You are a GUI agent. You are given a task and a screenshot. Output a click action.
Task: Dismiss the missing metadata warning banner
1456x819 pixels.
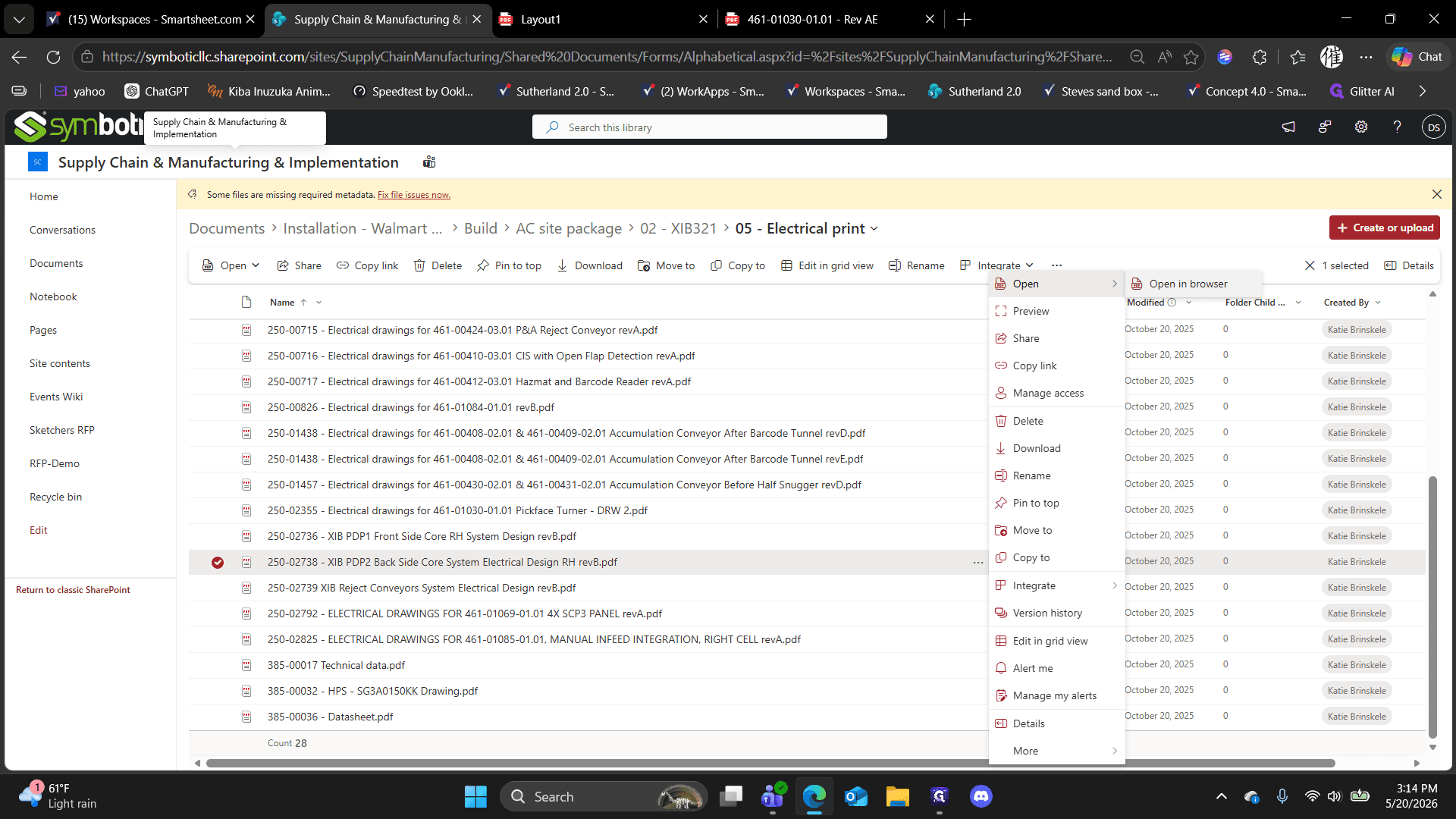(1436, 194)
